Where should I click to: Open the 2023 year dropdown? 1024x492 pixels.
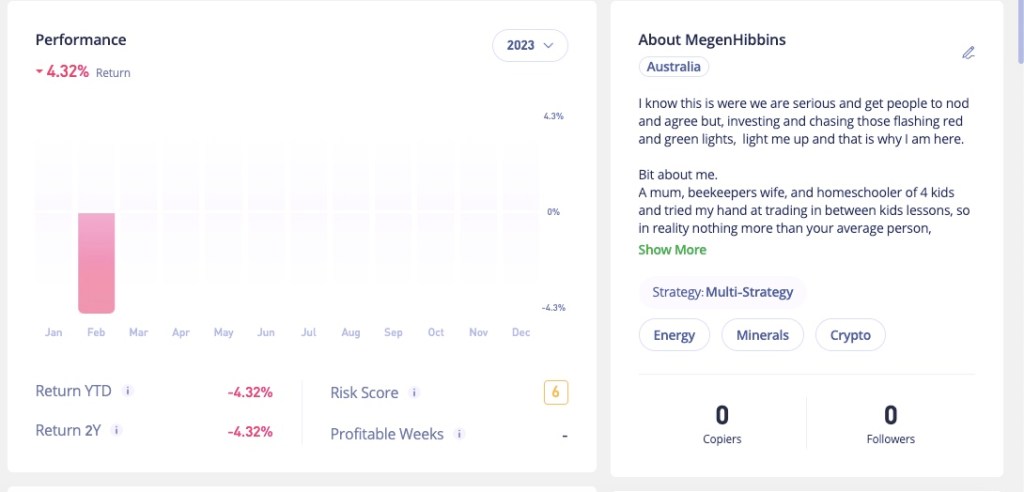tap(529, 45)
